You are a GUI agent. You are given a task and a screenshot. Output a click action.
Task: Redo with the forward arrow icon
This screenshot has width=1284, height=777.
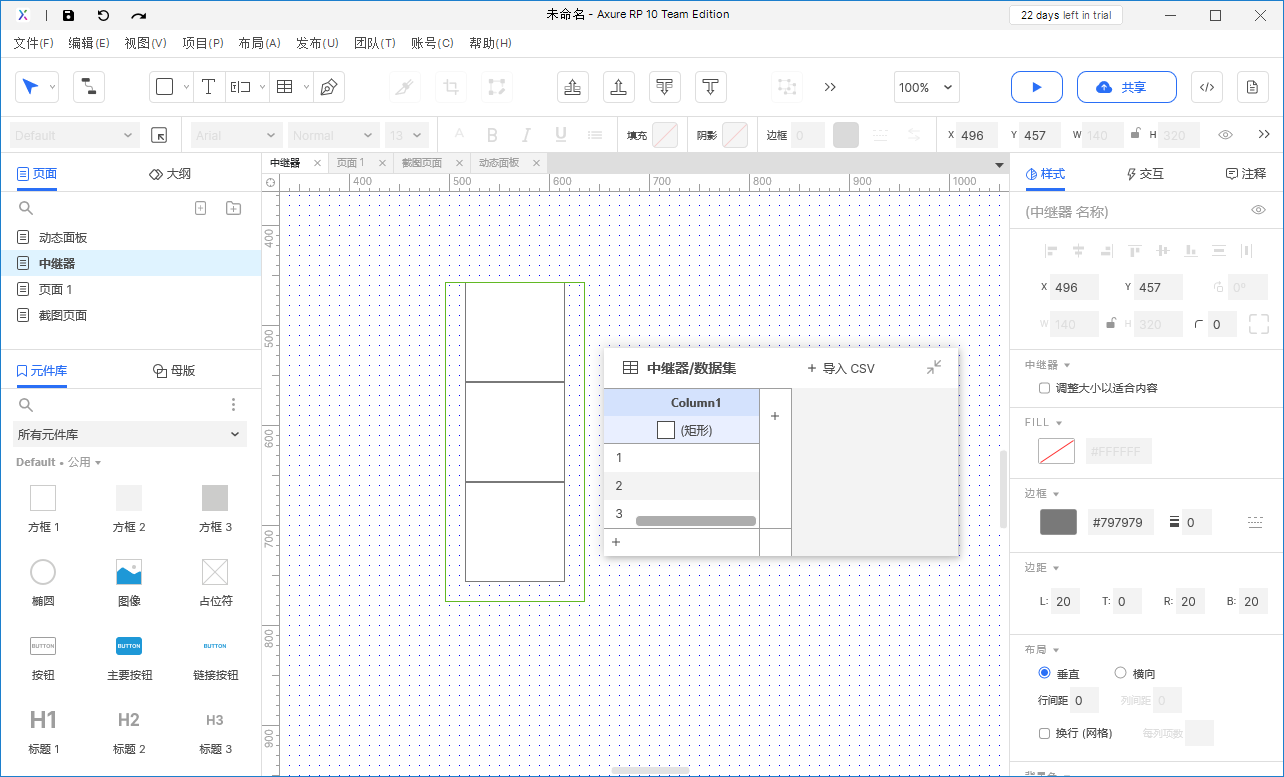[139, 15]
